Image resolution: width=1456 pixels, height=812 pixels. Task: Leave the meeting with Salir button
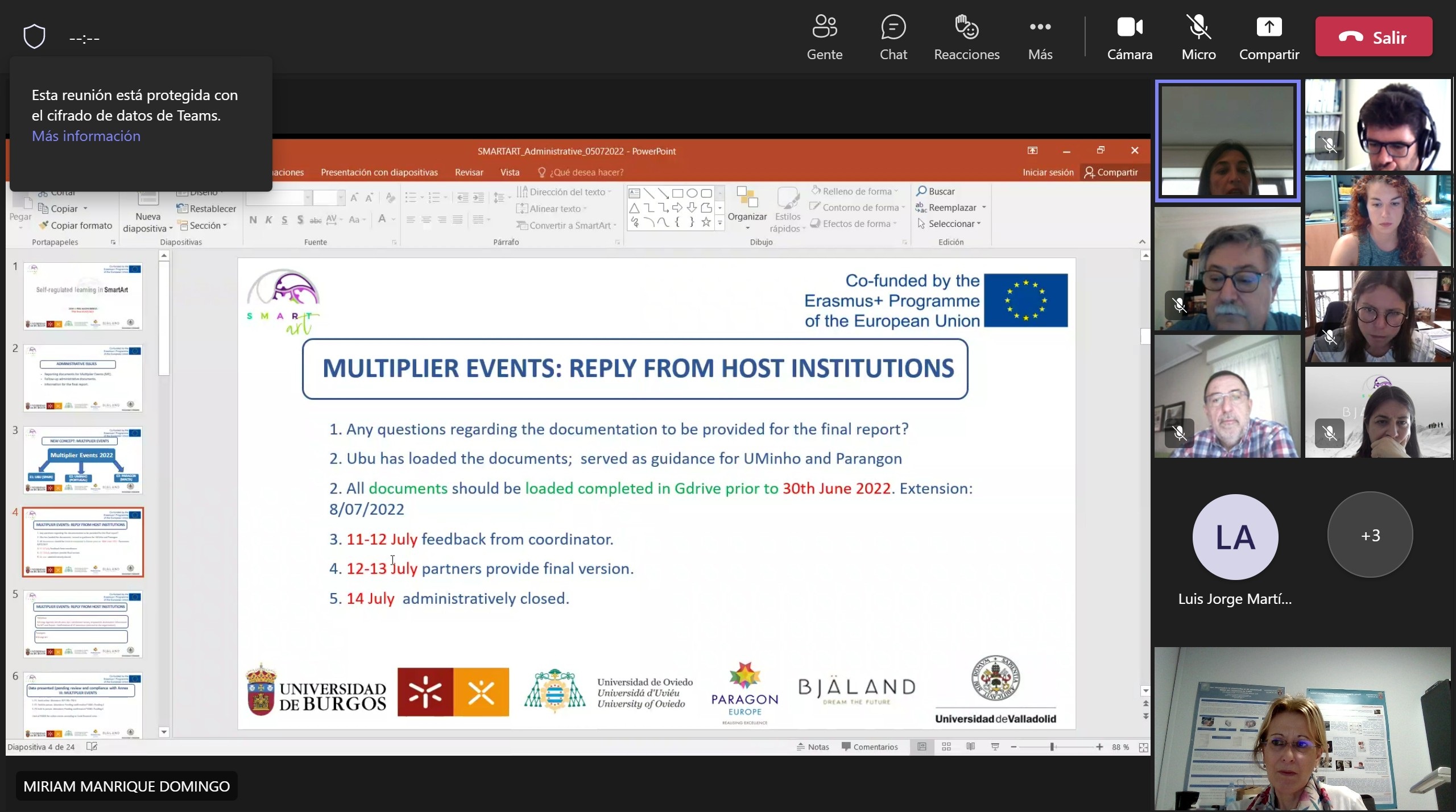[1373, 37]
